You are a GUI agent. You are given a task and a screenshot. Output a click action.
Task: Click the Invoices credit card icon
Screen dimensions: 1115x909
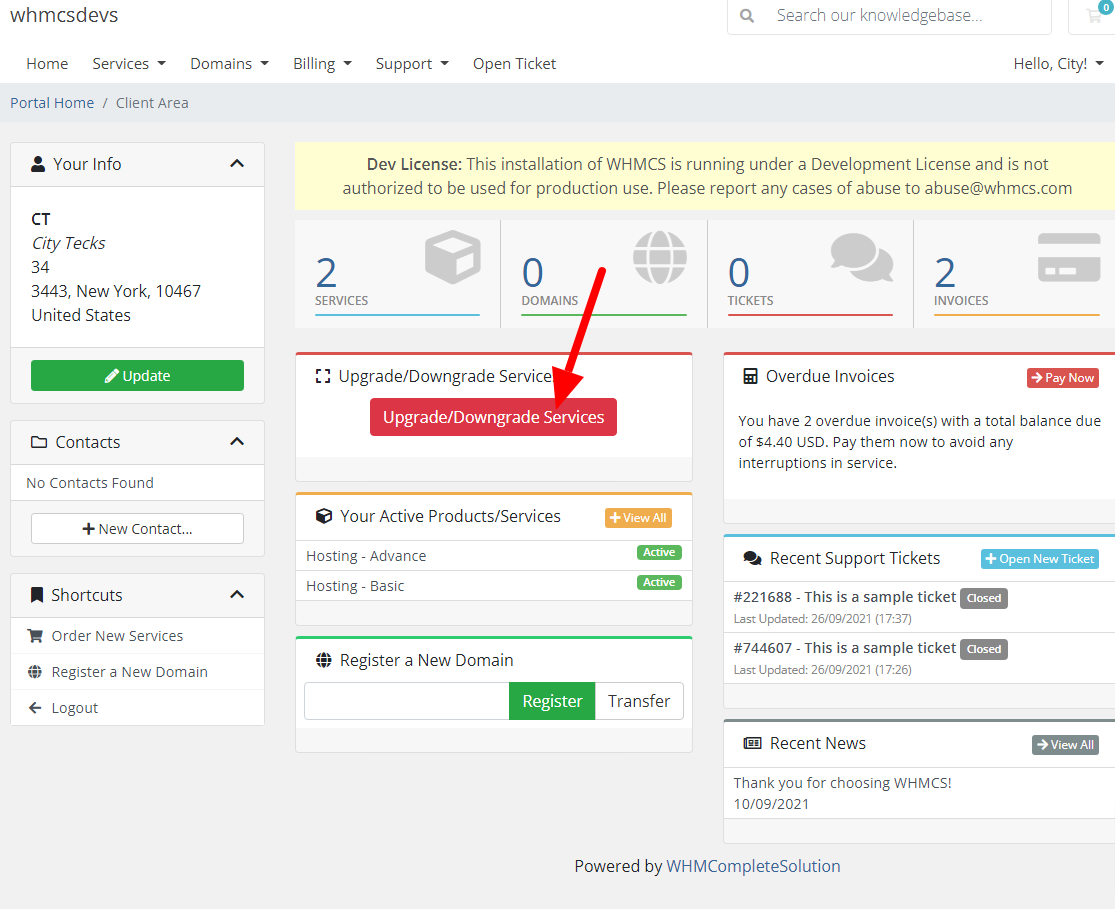[1069, 257]
